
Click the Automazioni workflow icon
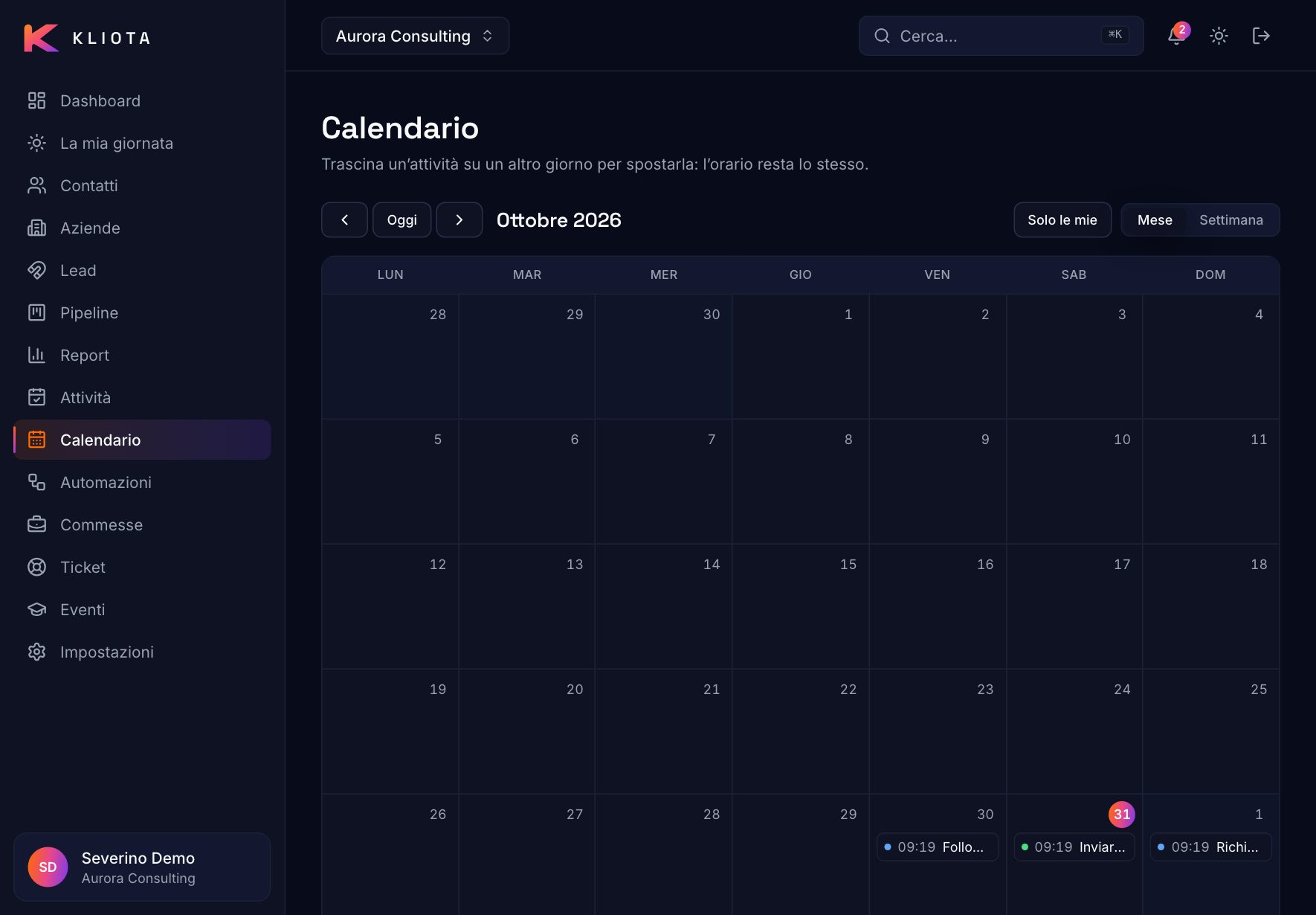(36, 482)
